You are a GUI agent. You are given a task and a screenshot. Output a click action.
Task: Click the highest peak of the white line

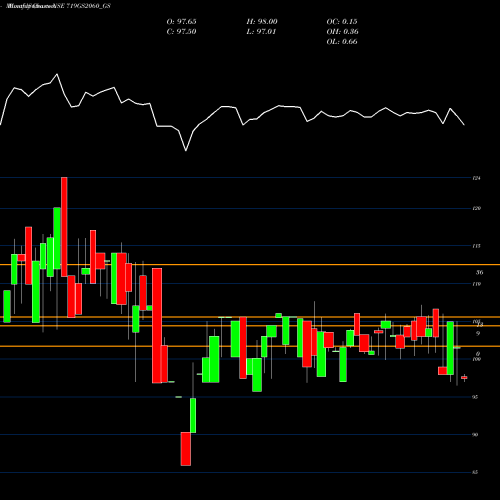(57, 74)
